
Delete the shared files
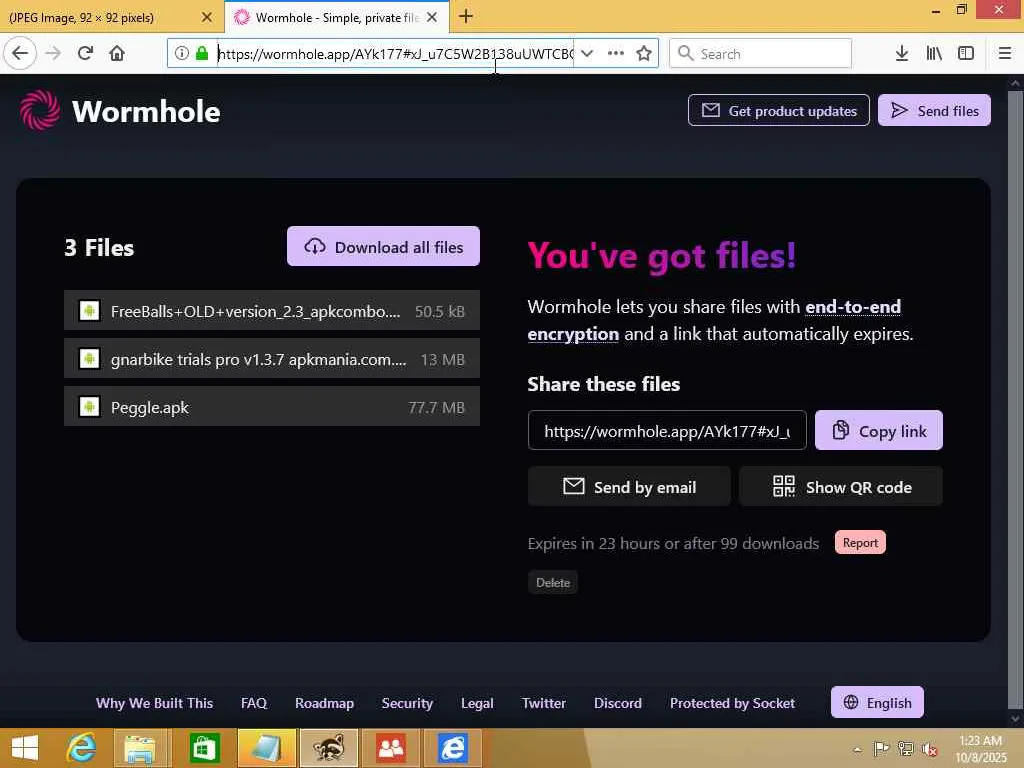coord(552,583)
